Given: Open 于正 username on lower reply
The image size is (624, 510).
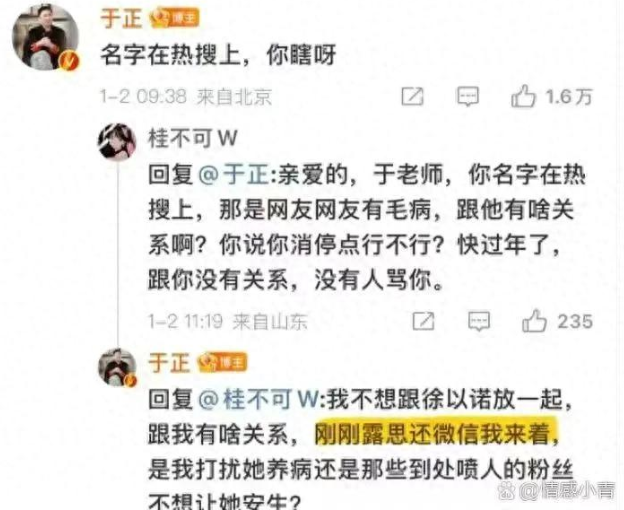Looking at the screenshot, I should tap(169, 363).
